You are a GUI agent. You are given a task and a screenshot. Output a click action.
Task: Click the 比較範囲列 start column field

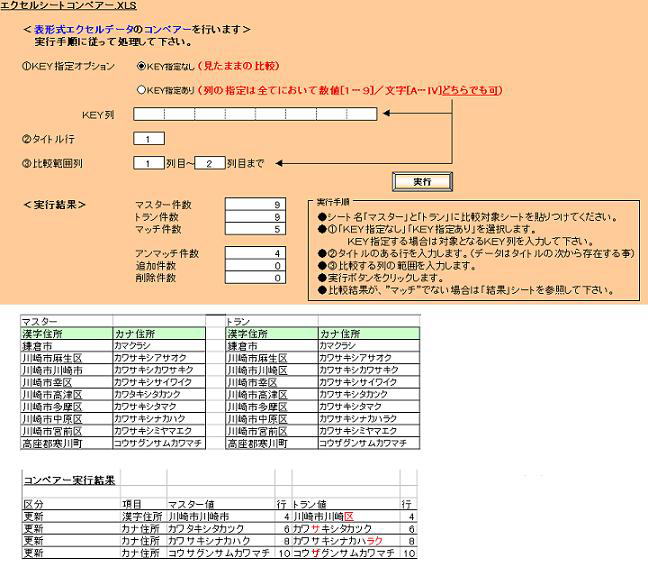148,163
